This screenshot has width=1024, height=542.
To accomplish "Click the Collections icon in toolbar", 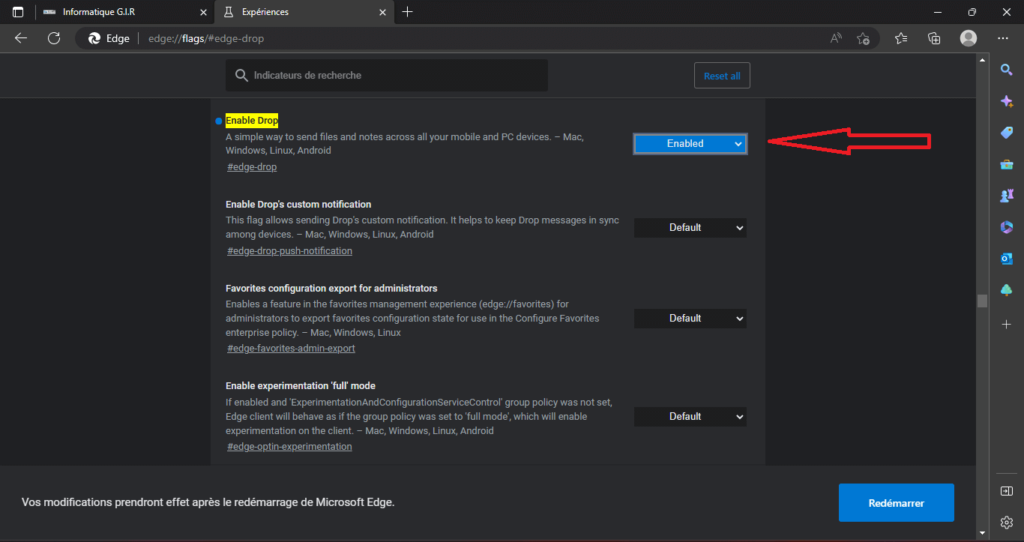I will point(934,39).
